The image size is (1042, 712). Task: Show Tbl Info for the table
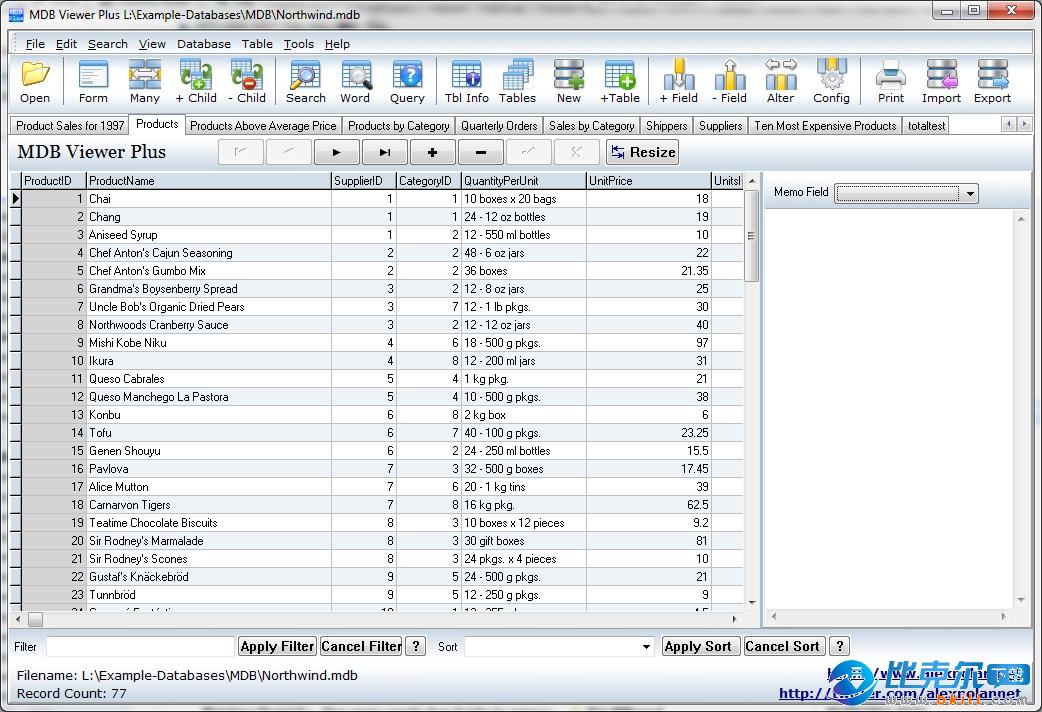click(x=466, y=81)
